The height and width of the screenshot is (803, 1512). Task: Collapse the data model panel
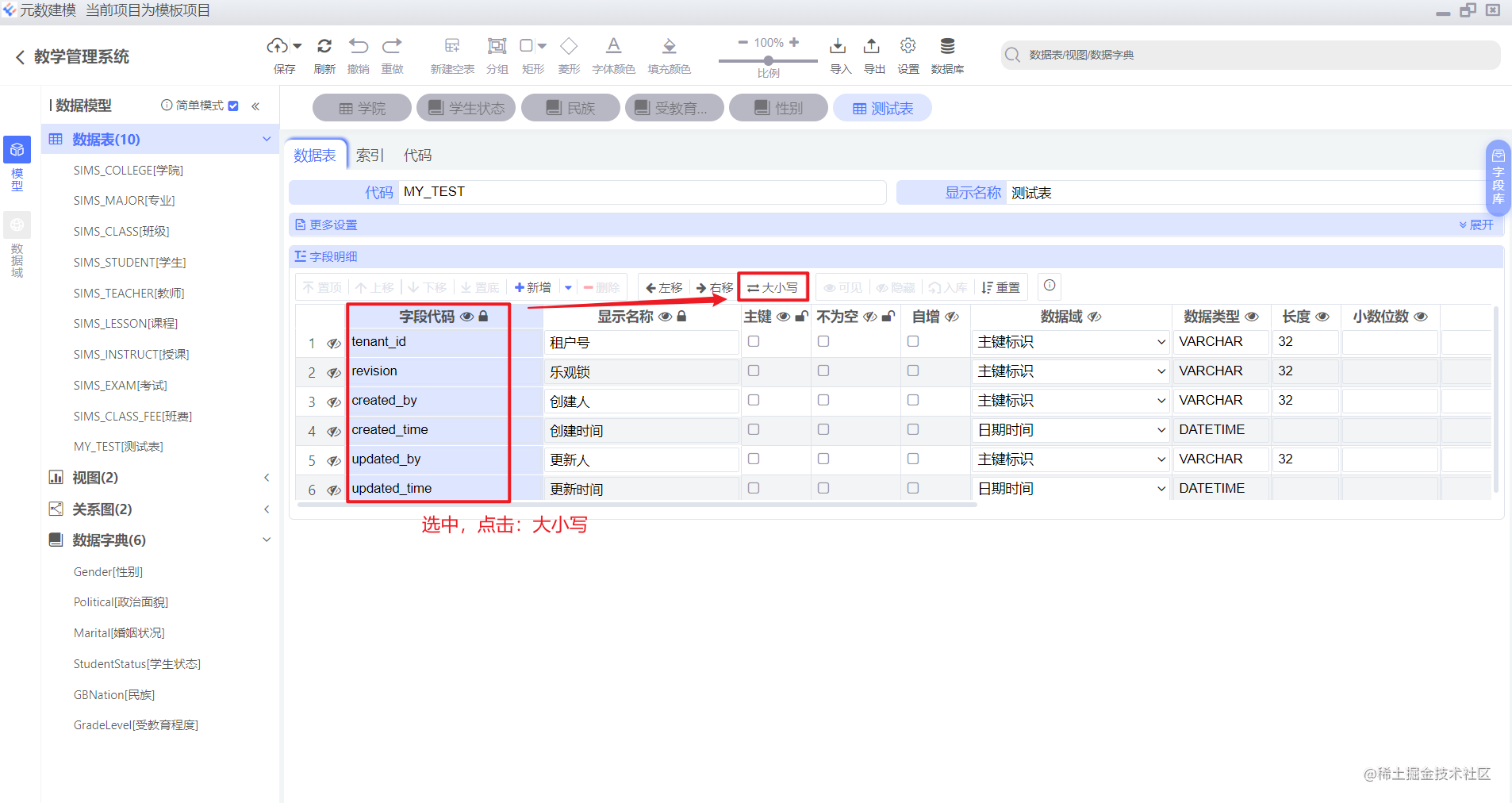pyautogui.click(x=255, y=106)
